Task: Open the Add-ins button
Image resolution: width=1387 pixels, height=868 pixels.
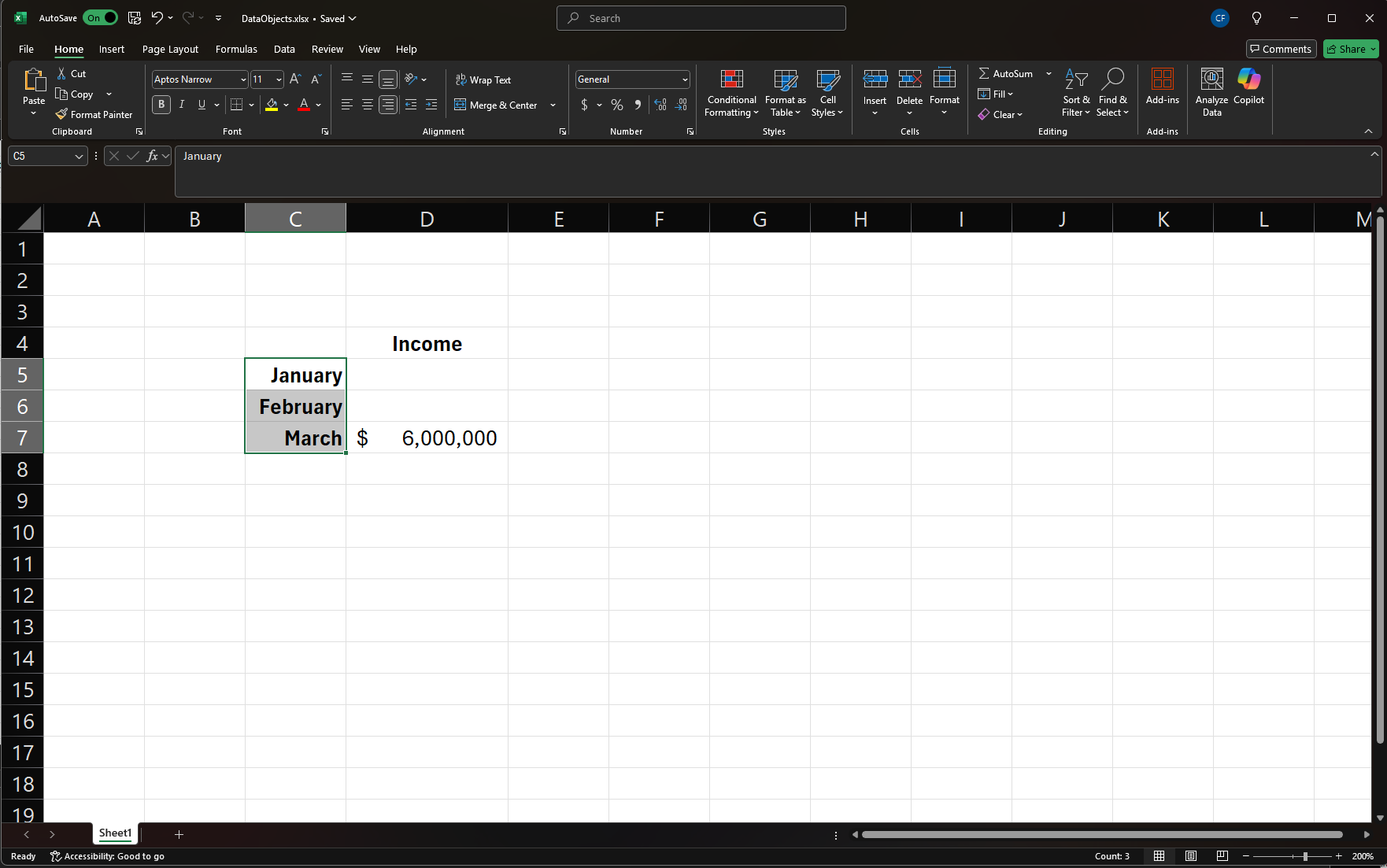Action: [1163, 87]
